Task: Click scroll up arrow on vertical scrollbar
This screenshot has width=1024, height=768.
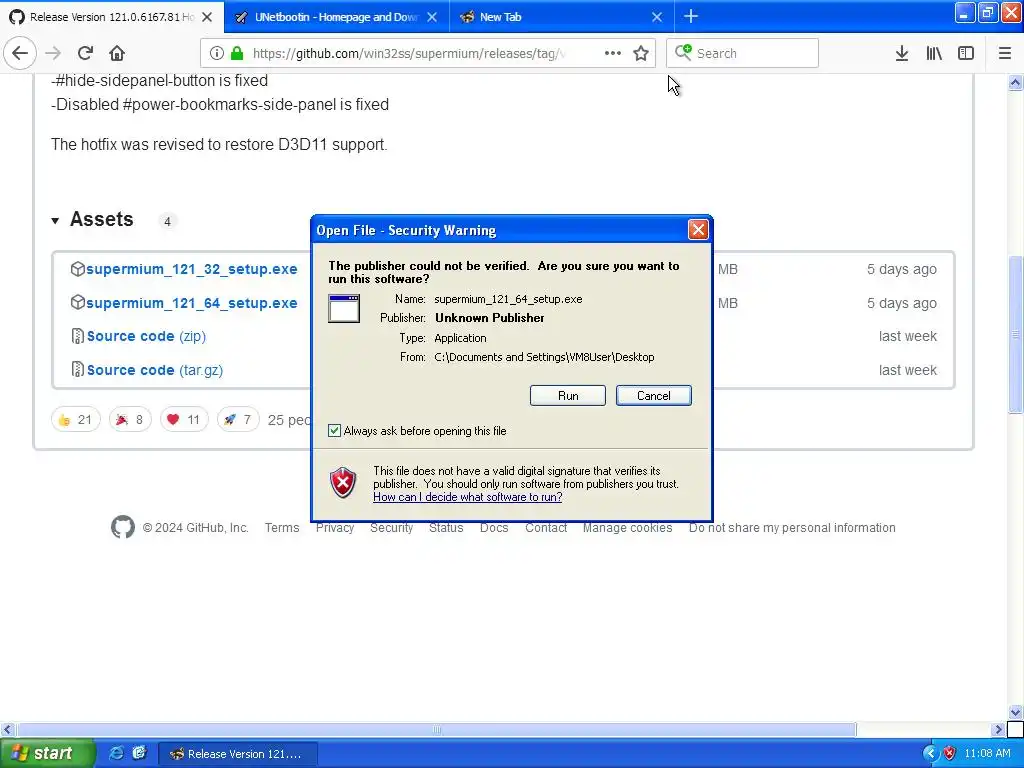Action: coord(1015,82)
